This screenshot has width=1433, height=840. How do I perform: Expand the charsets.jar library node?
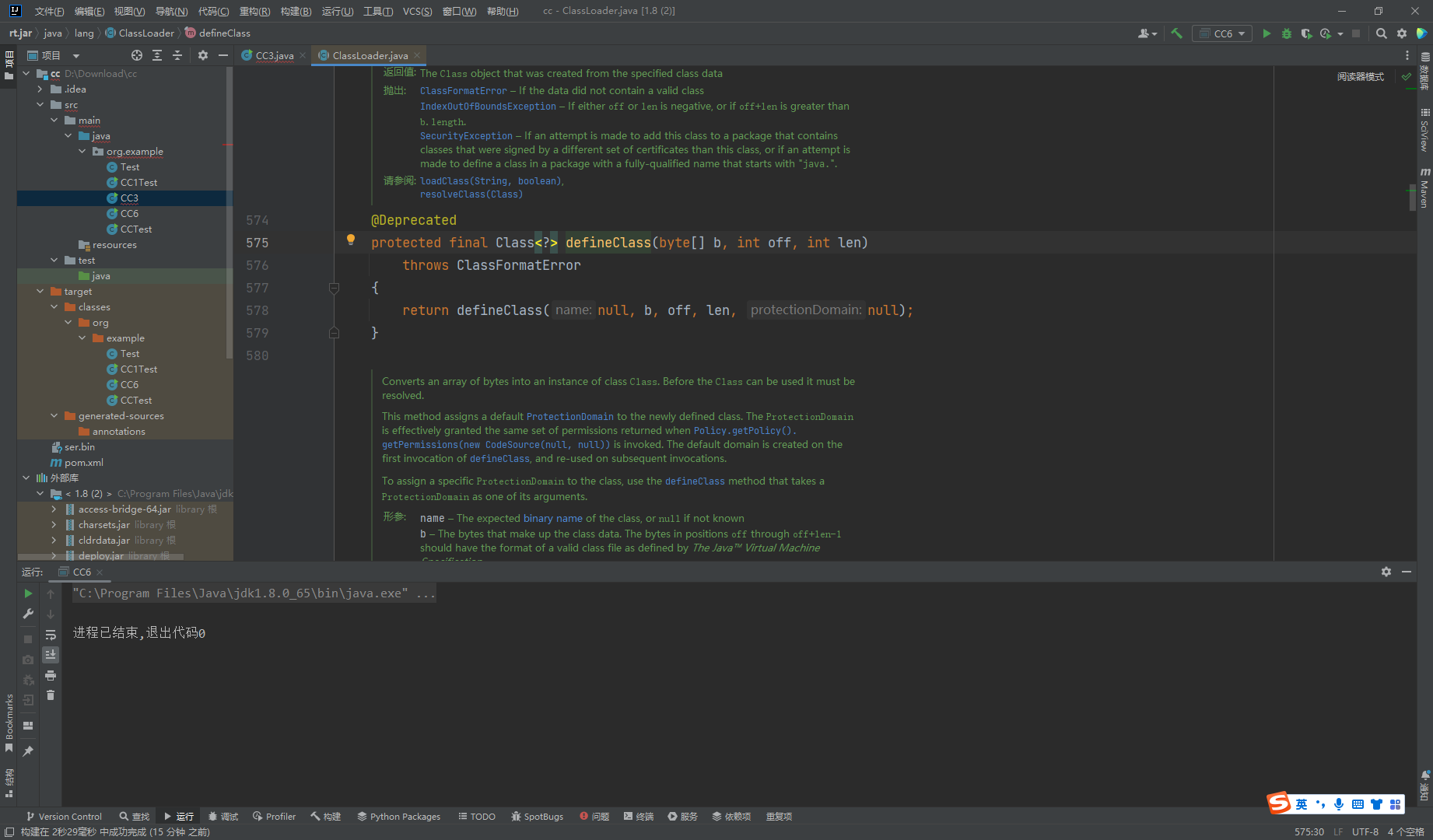pyautogui.click(x=54, y=524)
